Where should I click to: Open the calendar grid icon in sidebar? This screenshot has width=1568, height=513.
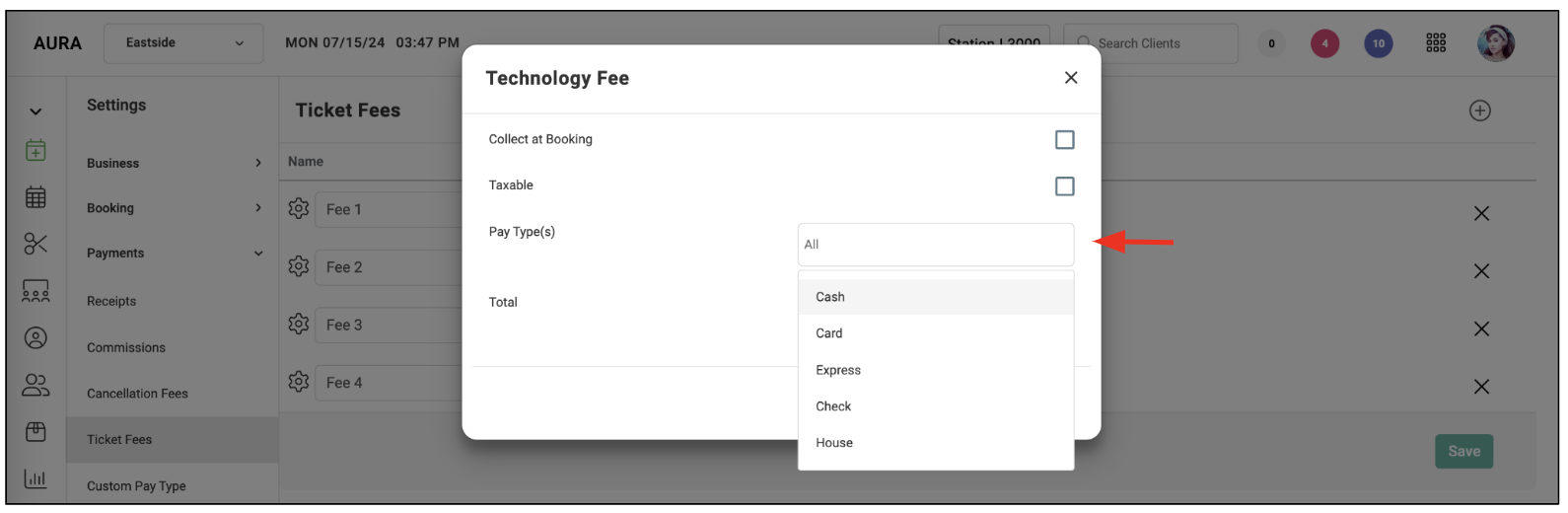point(36,197)
